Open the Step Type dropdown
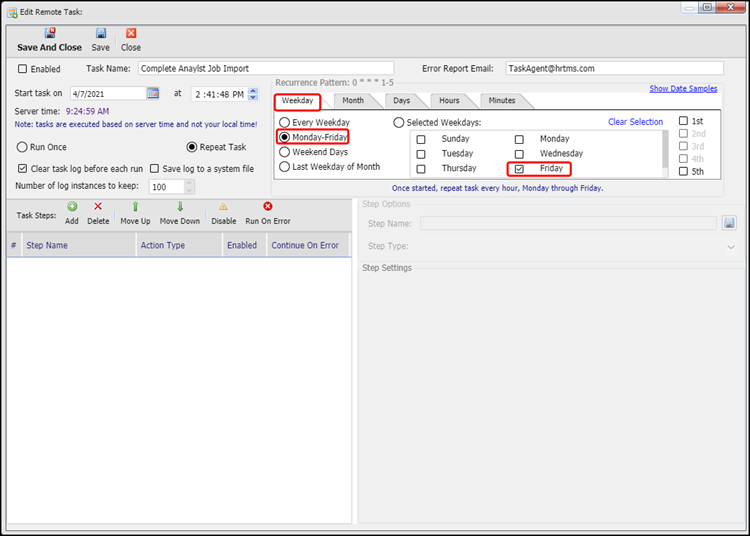The height and width of the screenshot is (536, 750). click(x=731, y=247)
